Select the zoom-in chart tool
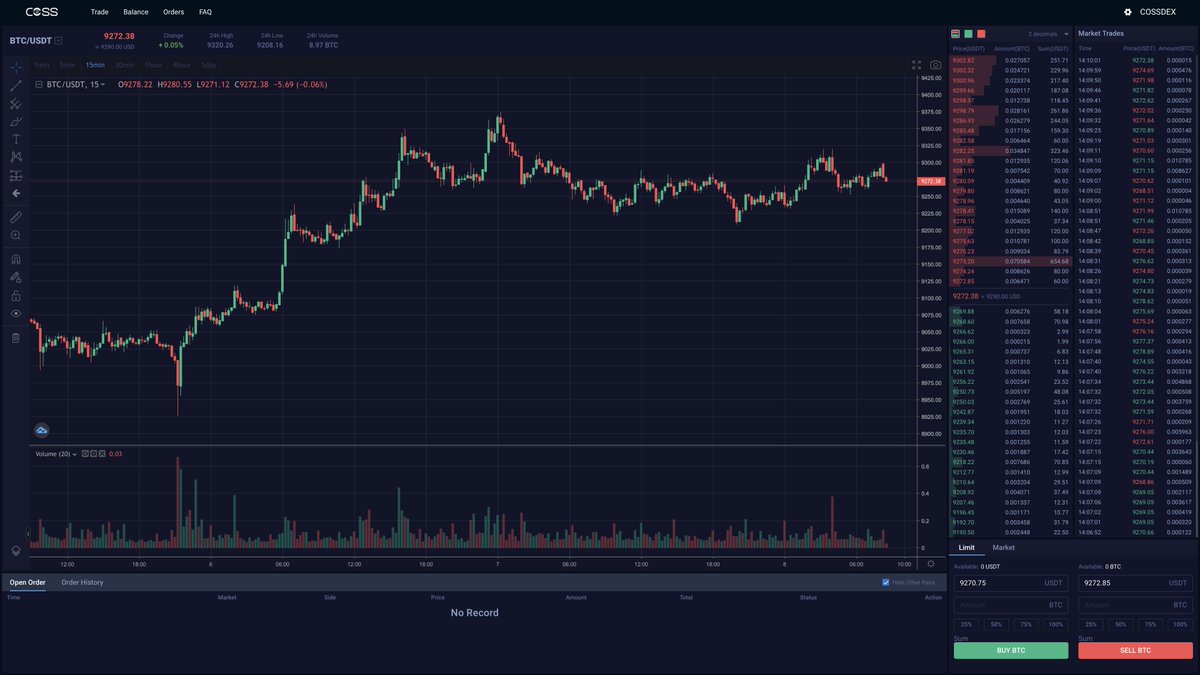 click(x=15, y=237)
